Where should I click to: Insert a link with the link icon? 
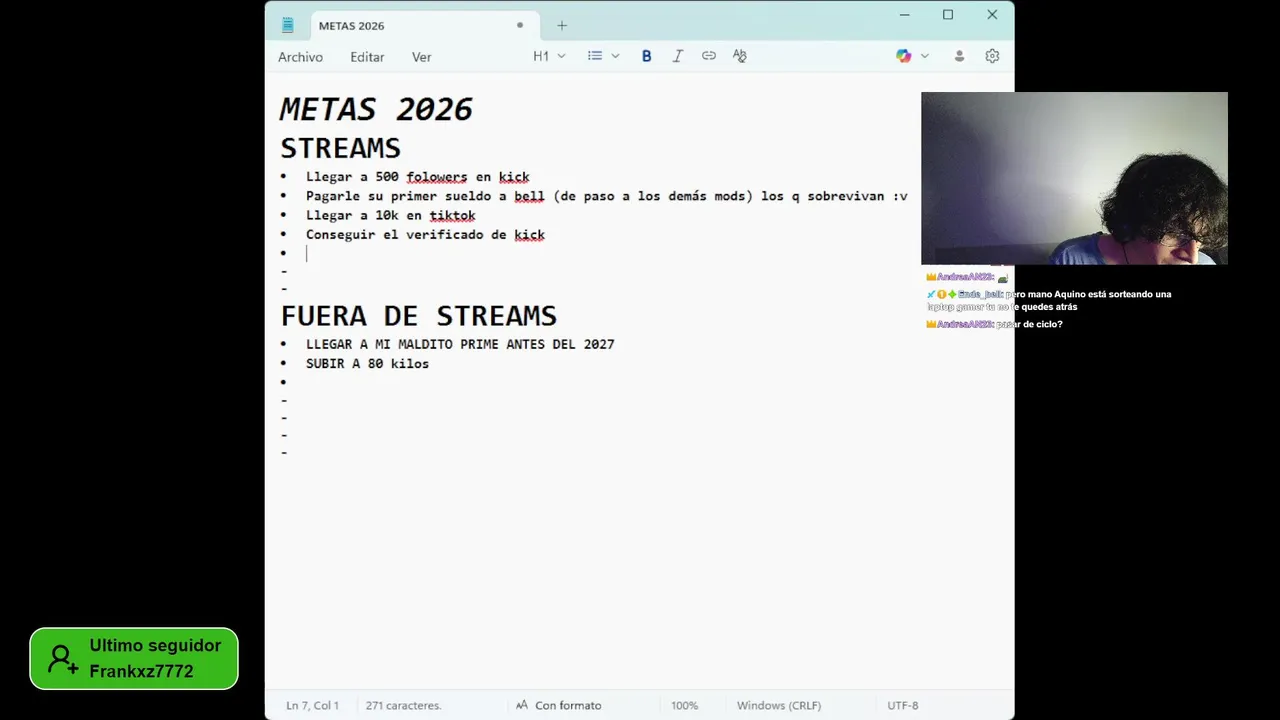click(x=709, y=56)
